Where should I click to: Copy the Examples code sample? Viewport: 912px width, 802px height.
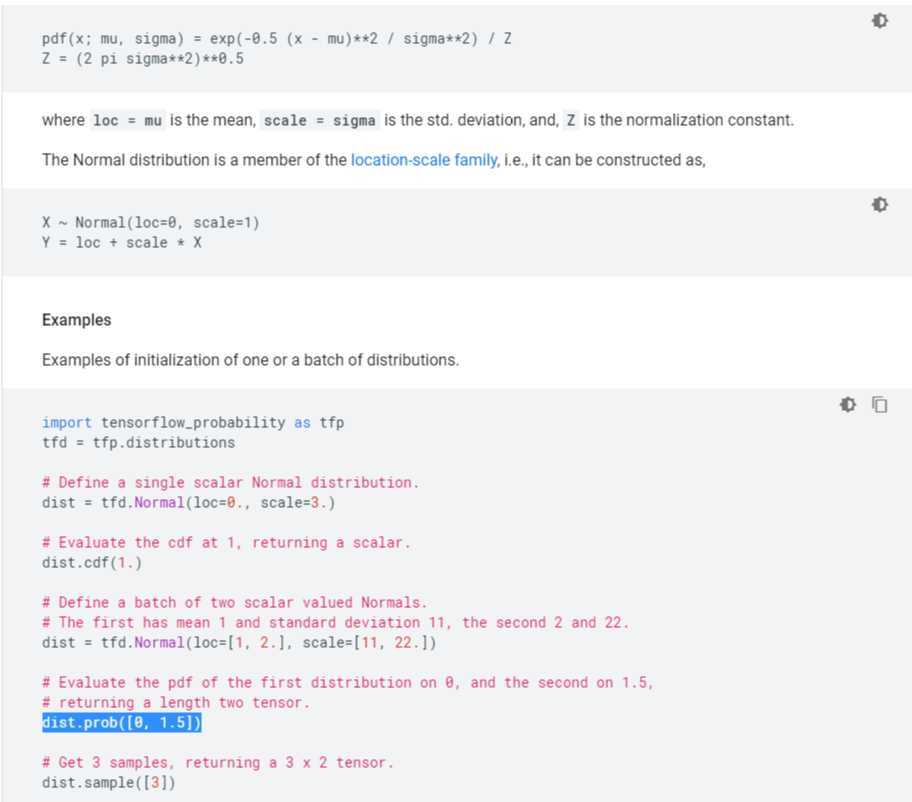pos(880,405)
